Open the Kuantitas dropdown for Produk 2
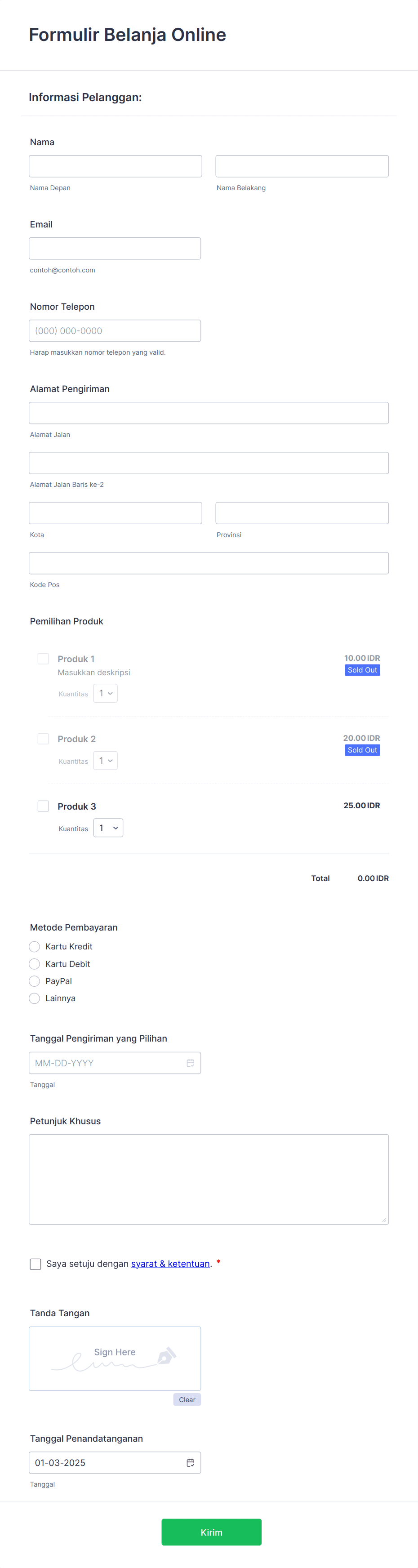 tap(105, 760)
